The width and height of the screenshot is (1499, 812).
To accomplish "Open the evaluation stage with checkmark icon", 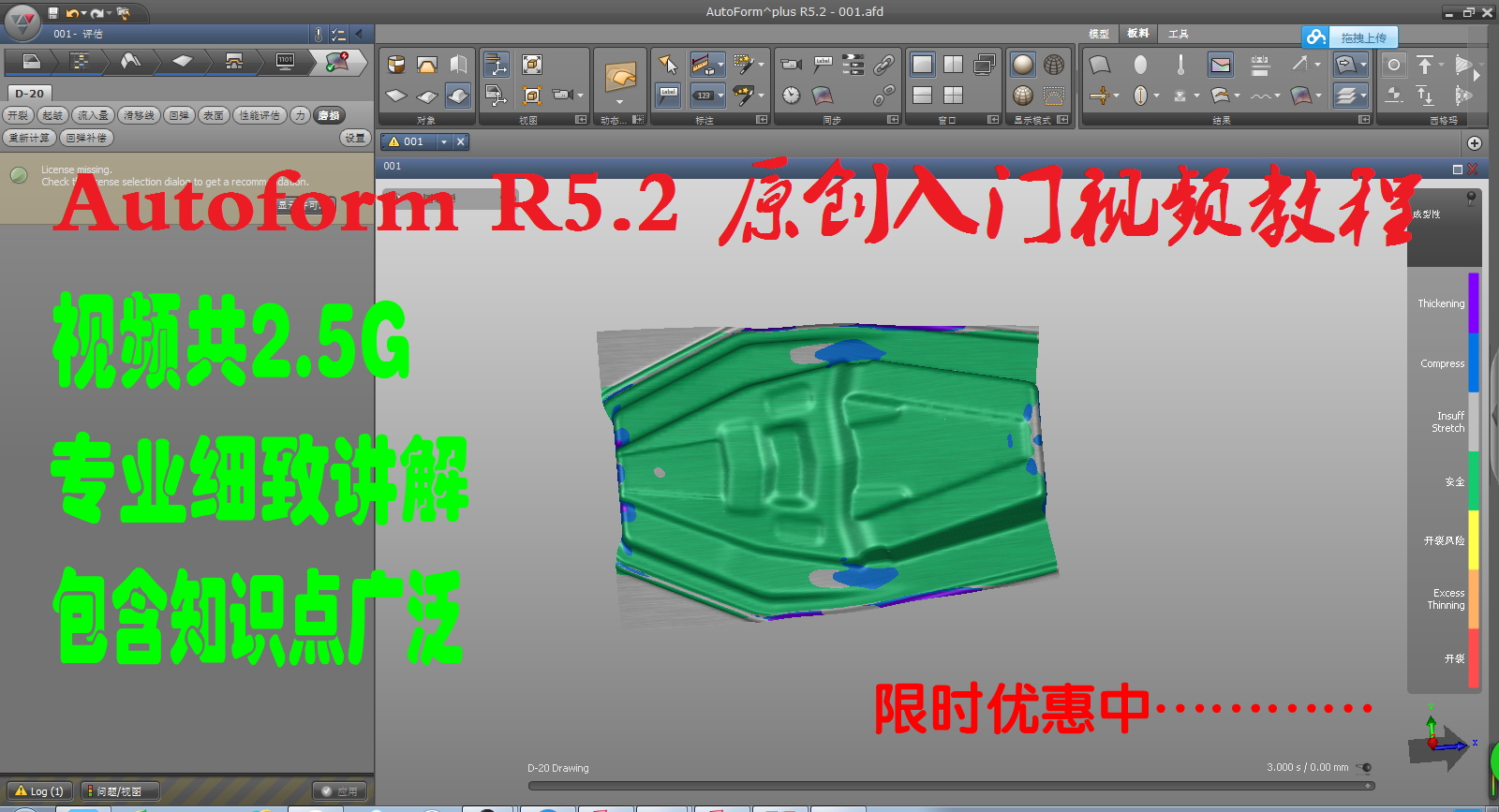I will [x=337, y=62].
